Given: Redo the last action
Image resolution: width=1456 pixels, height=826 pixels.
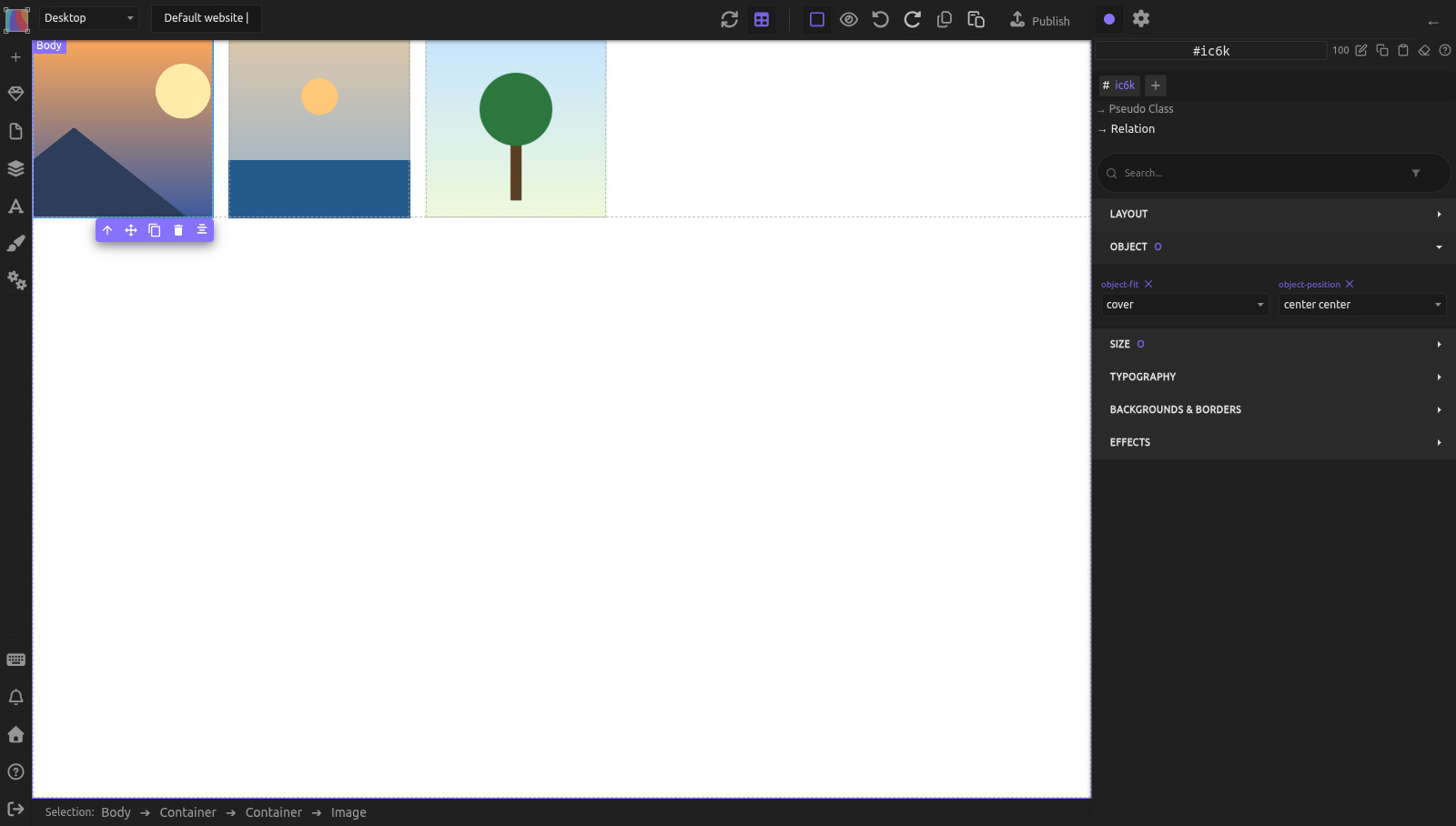Looking at the screenshot, I should coord(912,19).
